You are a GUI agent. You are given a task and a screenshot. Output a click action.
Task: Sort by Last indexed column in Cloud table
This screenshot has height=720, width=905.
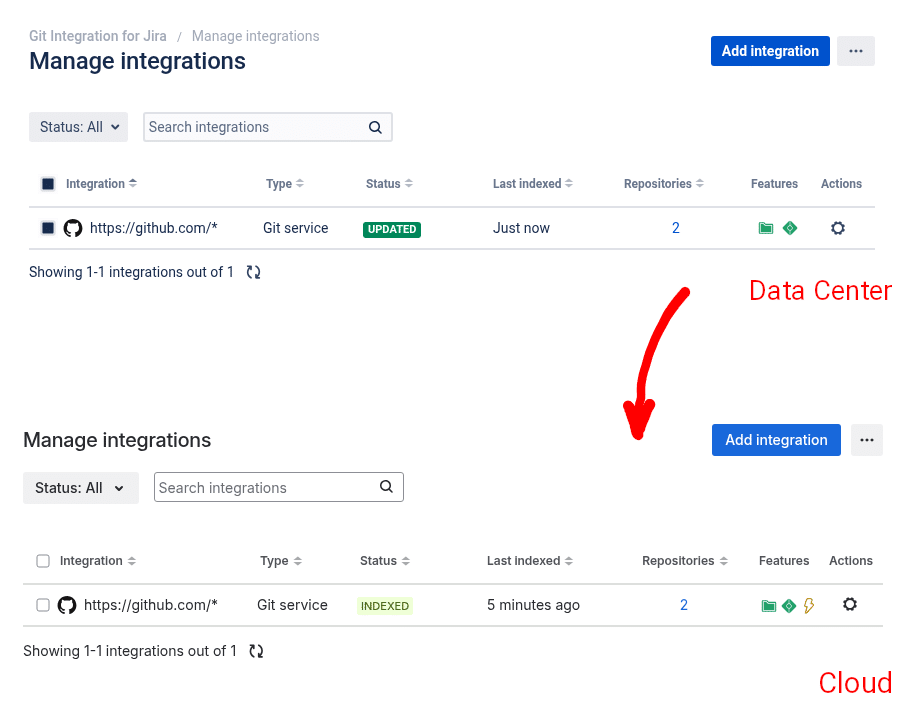pyautogui.click(x=530, y=561)
